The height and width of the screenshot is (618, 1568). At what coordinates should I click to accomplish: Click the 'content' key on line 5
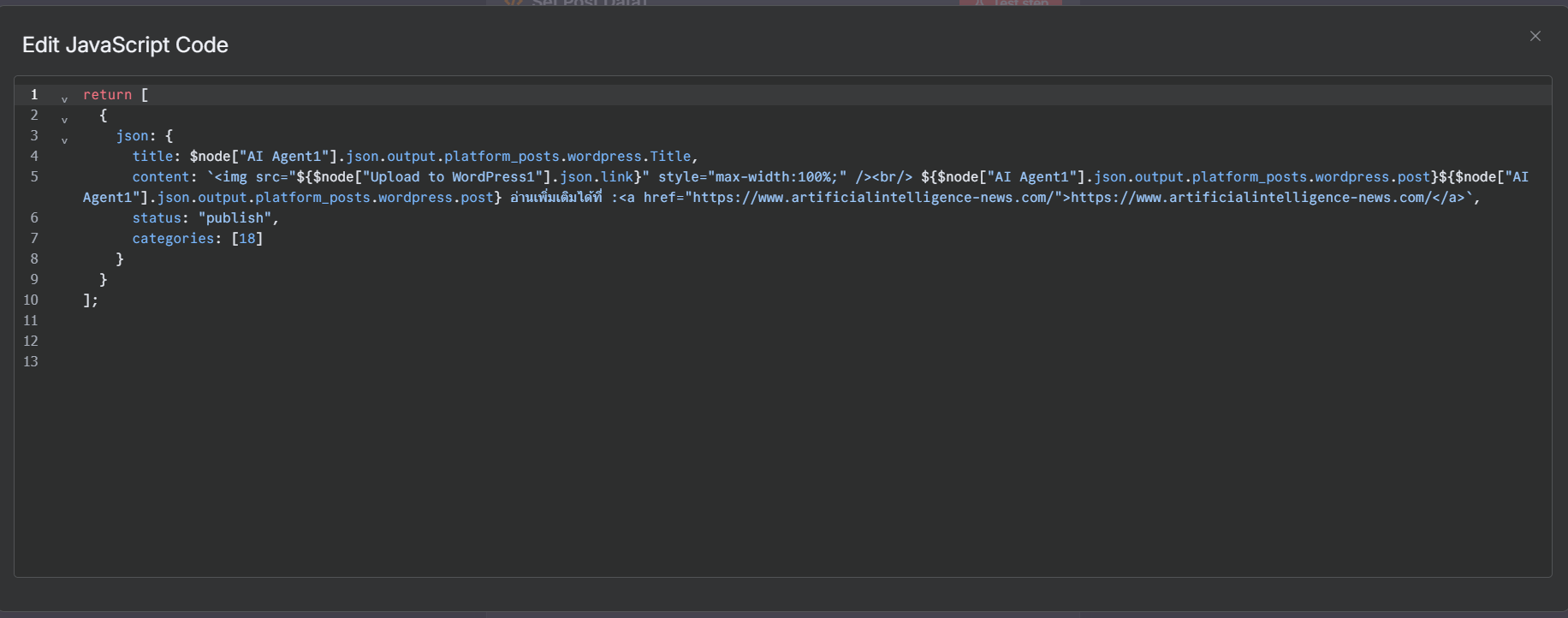click(x=161, y=177)
